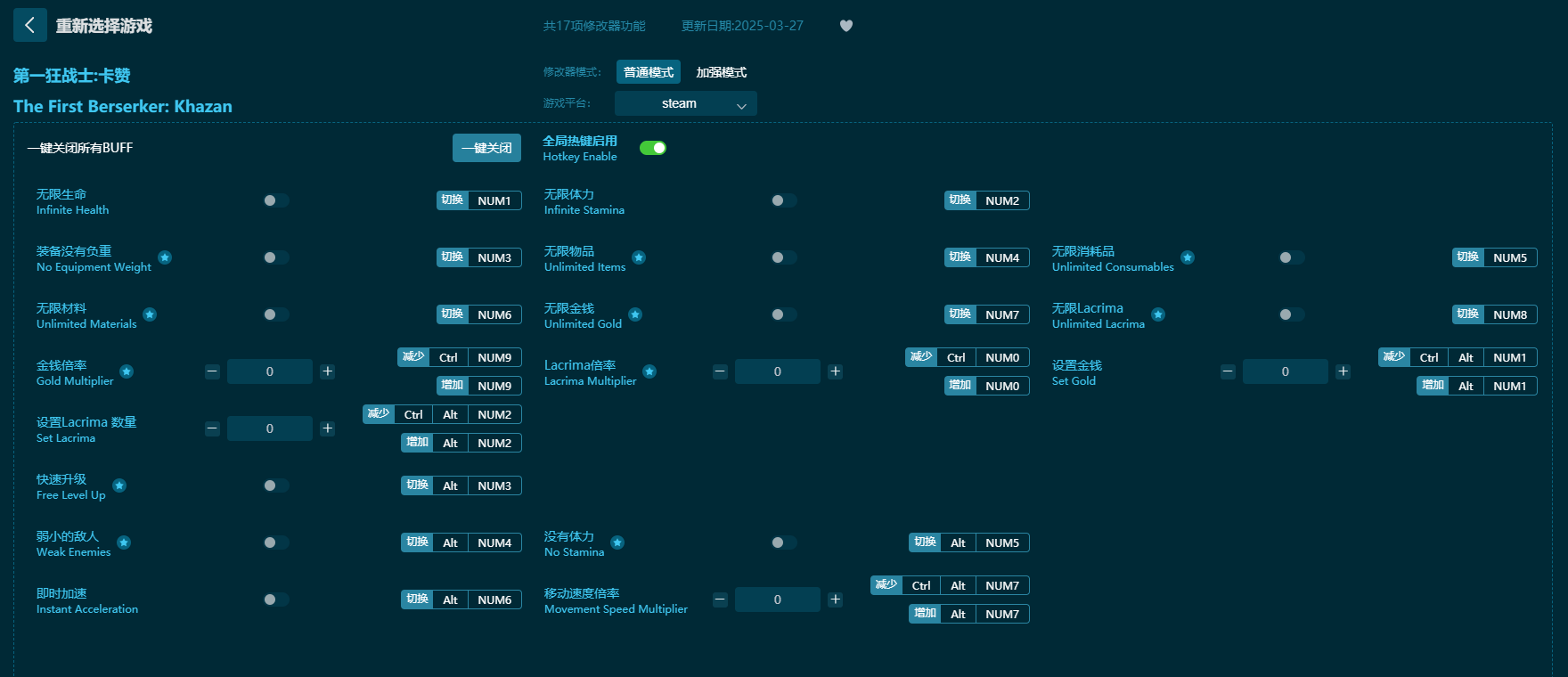Click Movement Speed Multiplier value field
The height and width of the screenshot is (677, 1568).
[x=778, y=600]
